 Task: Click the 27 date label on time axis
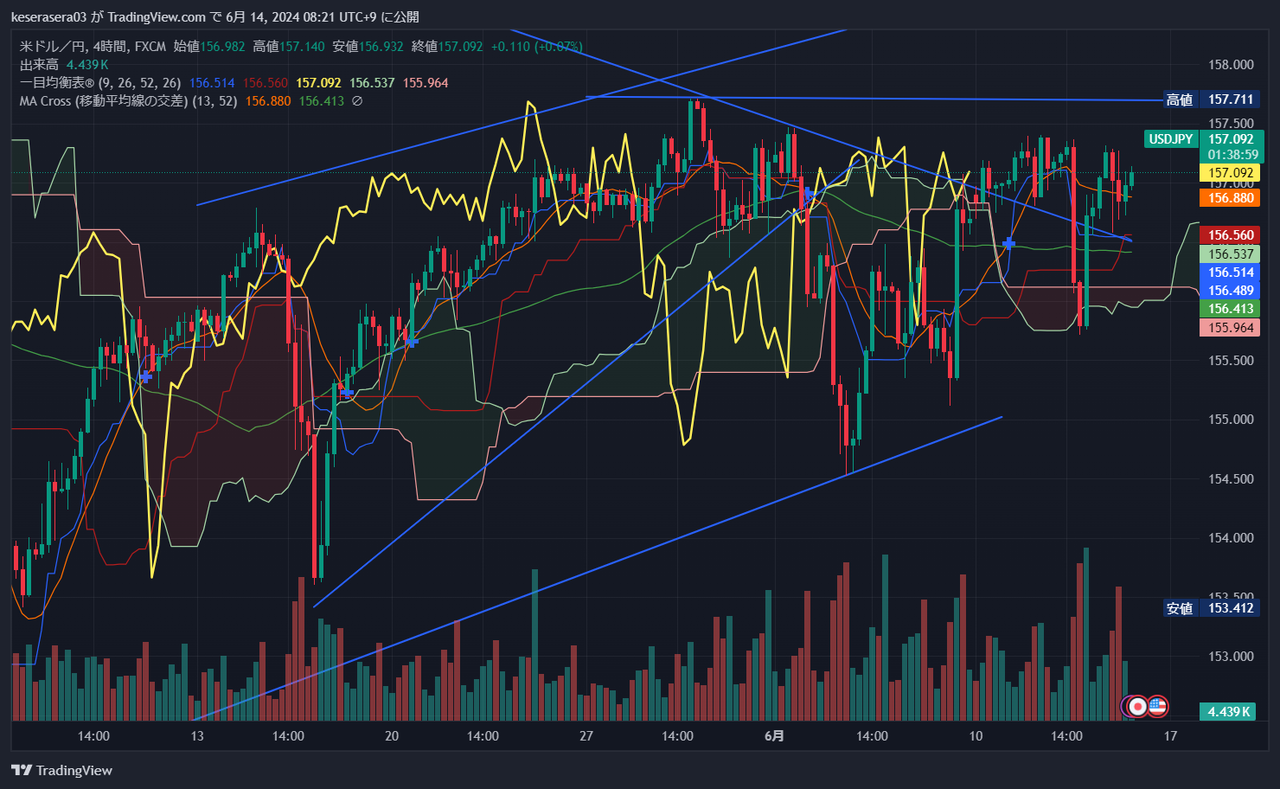tap(586, 736)
